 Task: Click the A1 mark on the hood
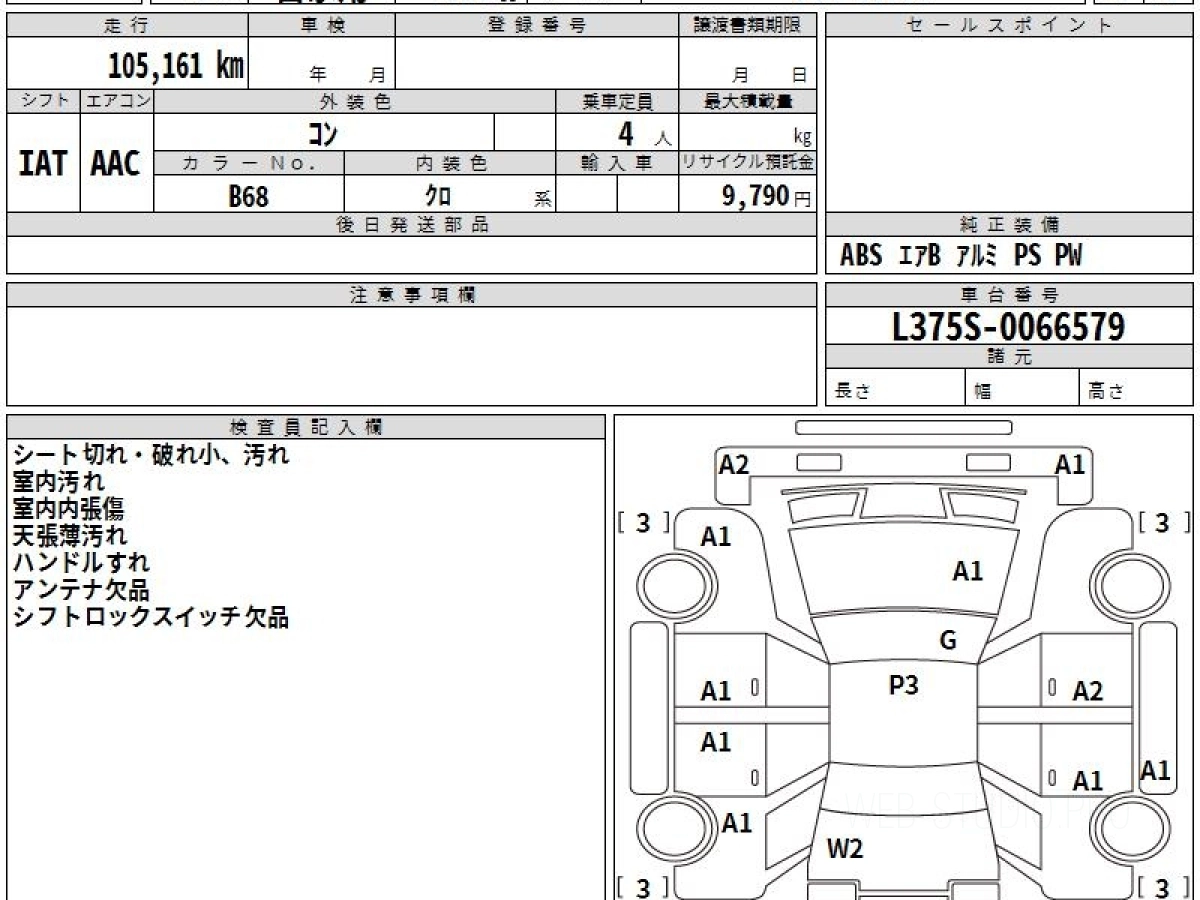tap(968, 571)
